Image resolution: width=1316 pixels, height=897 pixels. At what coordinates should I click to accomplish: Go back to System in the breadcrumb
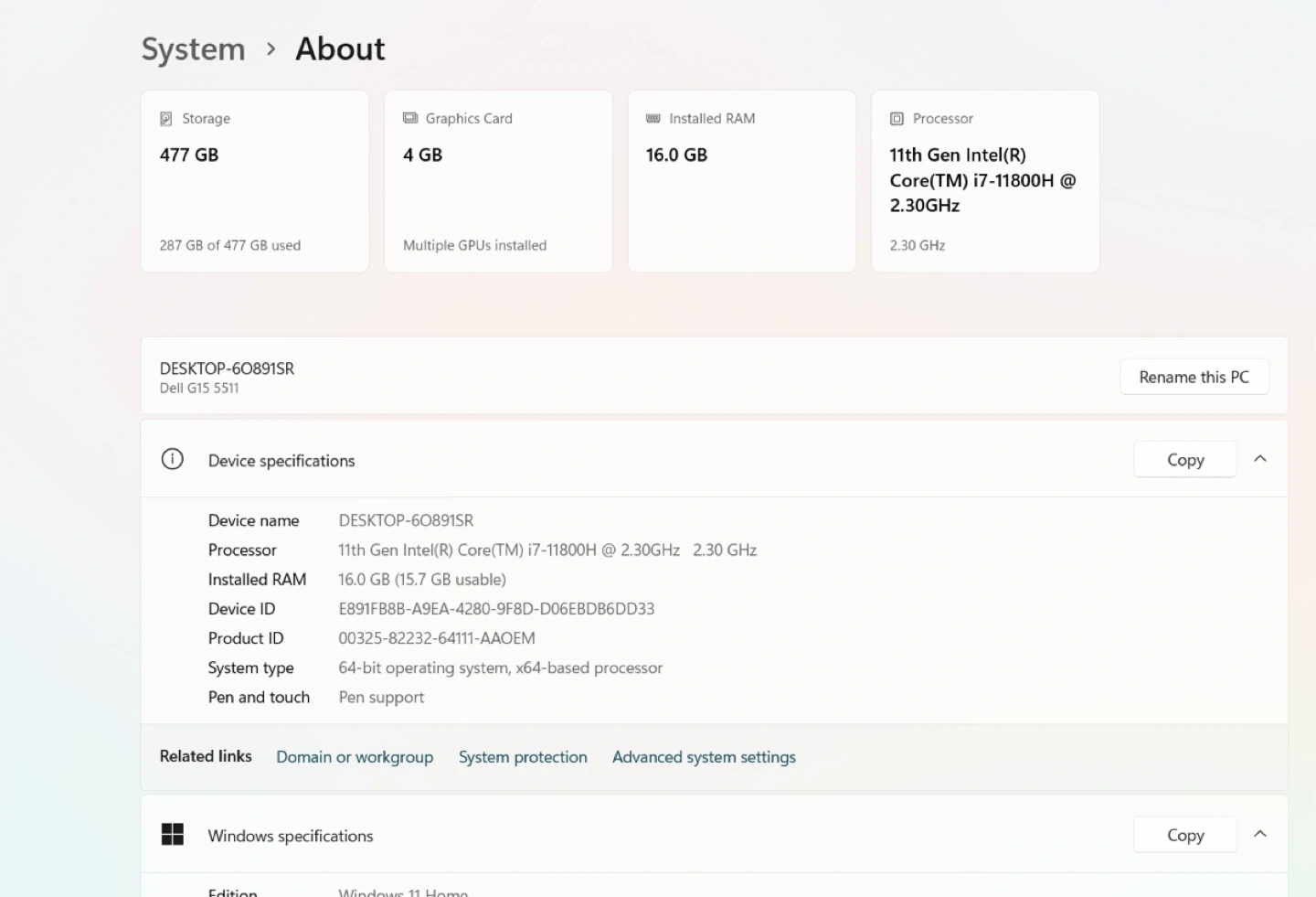pos(194,49)
